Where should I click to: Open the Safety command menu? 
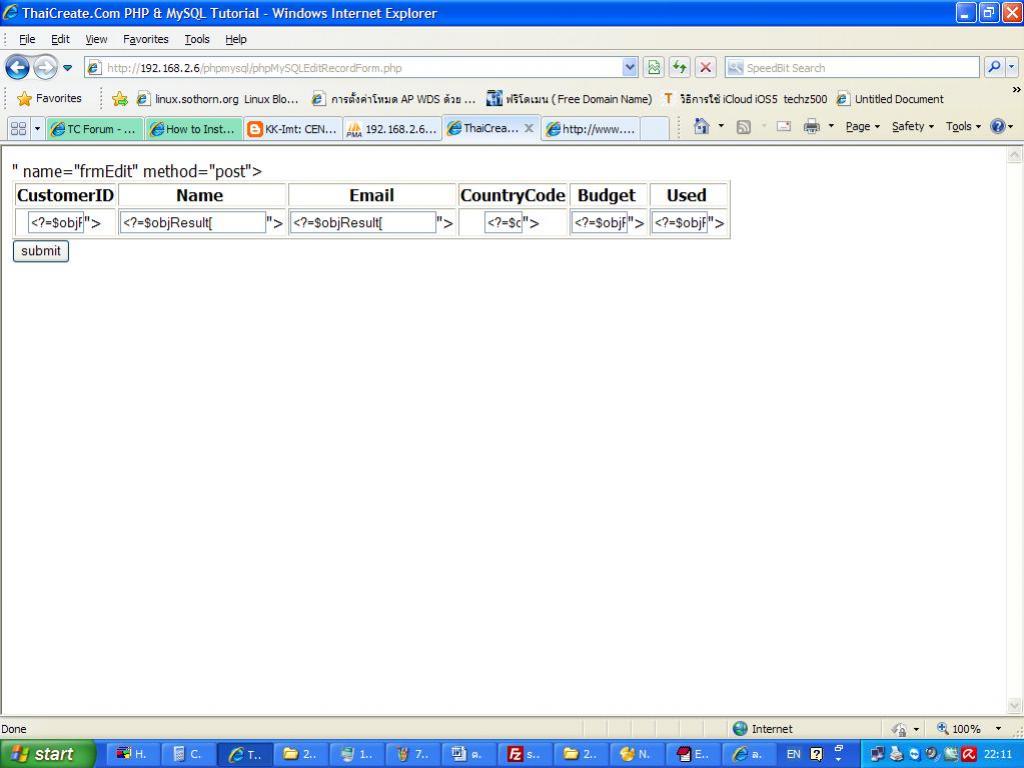(x=912, y=126)
